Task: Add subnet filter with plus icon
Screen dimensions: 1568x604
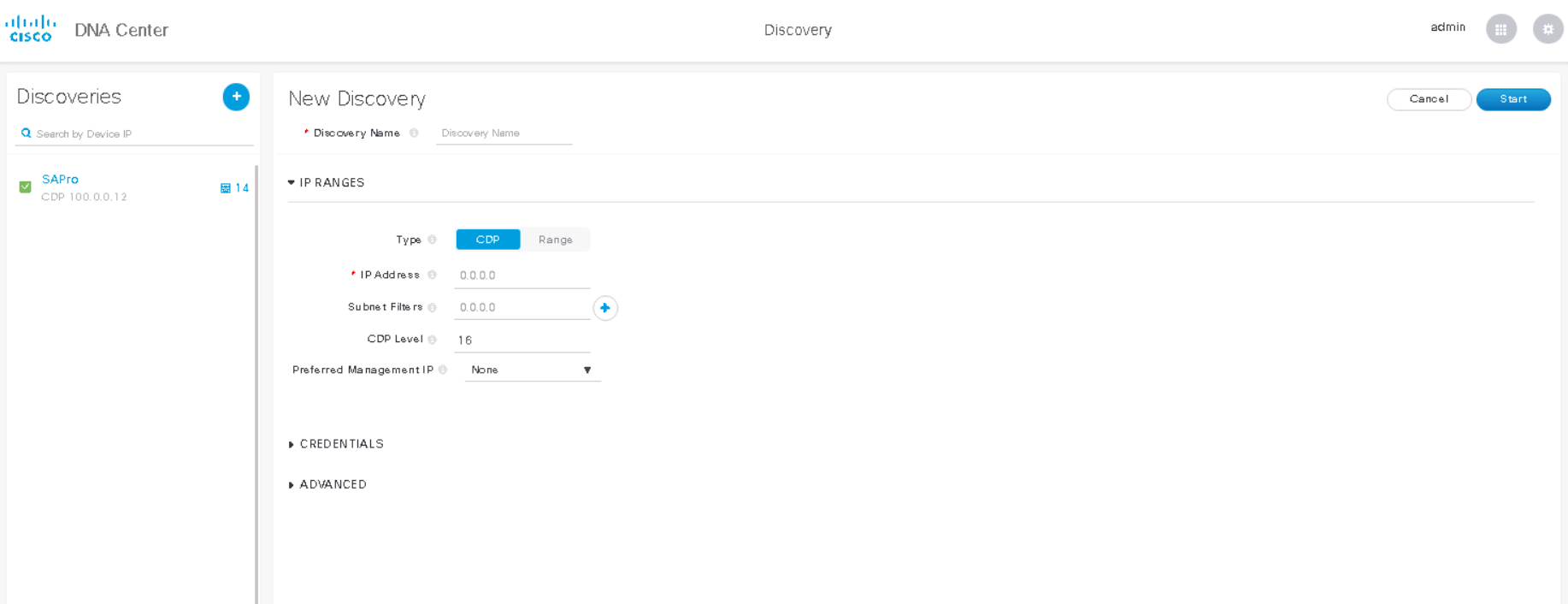Action: (x=605, y=308)
